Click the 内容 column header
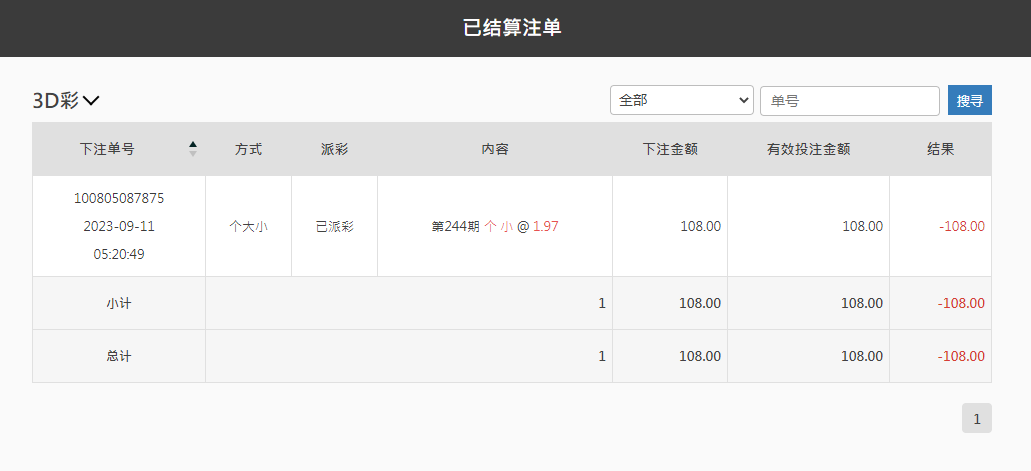 pyautogui.click(x=495, y=149)
